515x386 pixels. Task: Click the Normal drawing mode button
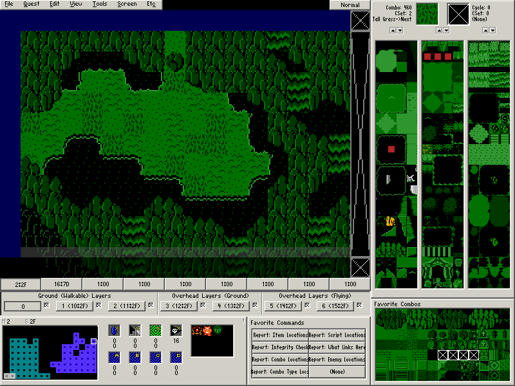[350, 5]
